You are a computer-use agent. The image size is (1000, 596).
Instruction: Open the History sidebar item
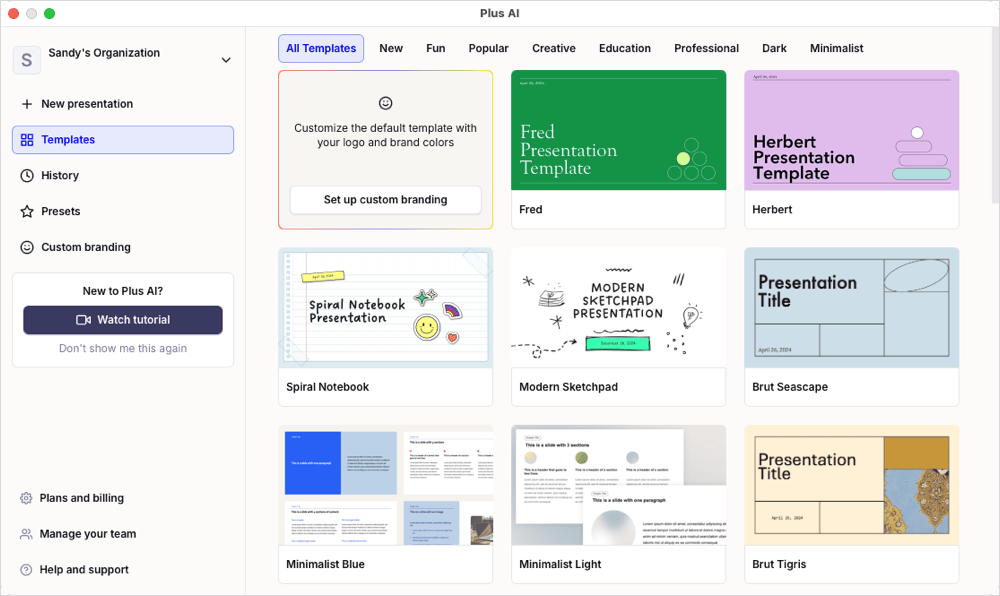click(123, 175)
